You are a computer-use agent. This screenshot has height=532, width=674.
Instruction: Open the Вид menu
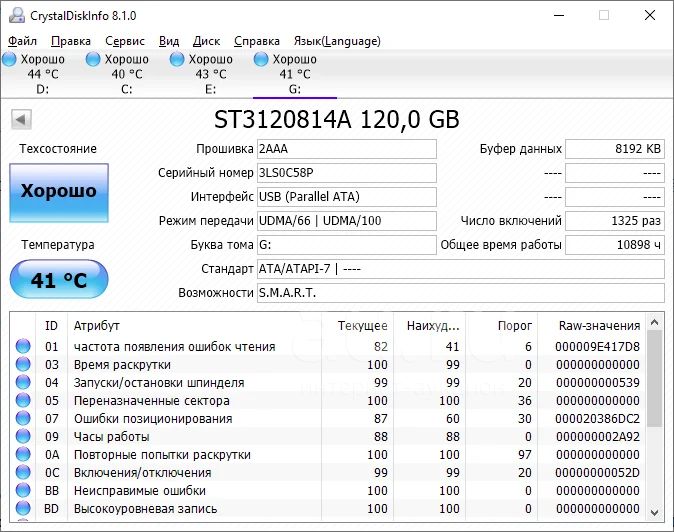[x=169, y=41]
